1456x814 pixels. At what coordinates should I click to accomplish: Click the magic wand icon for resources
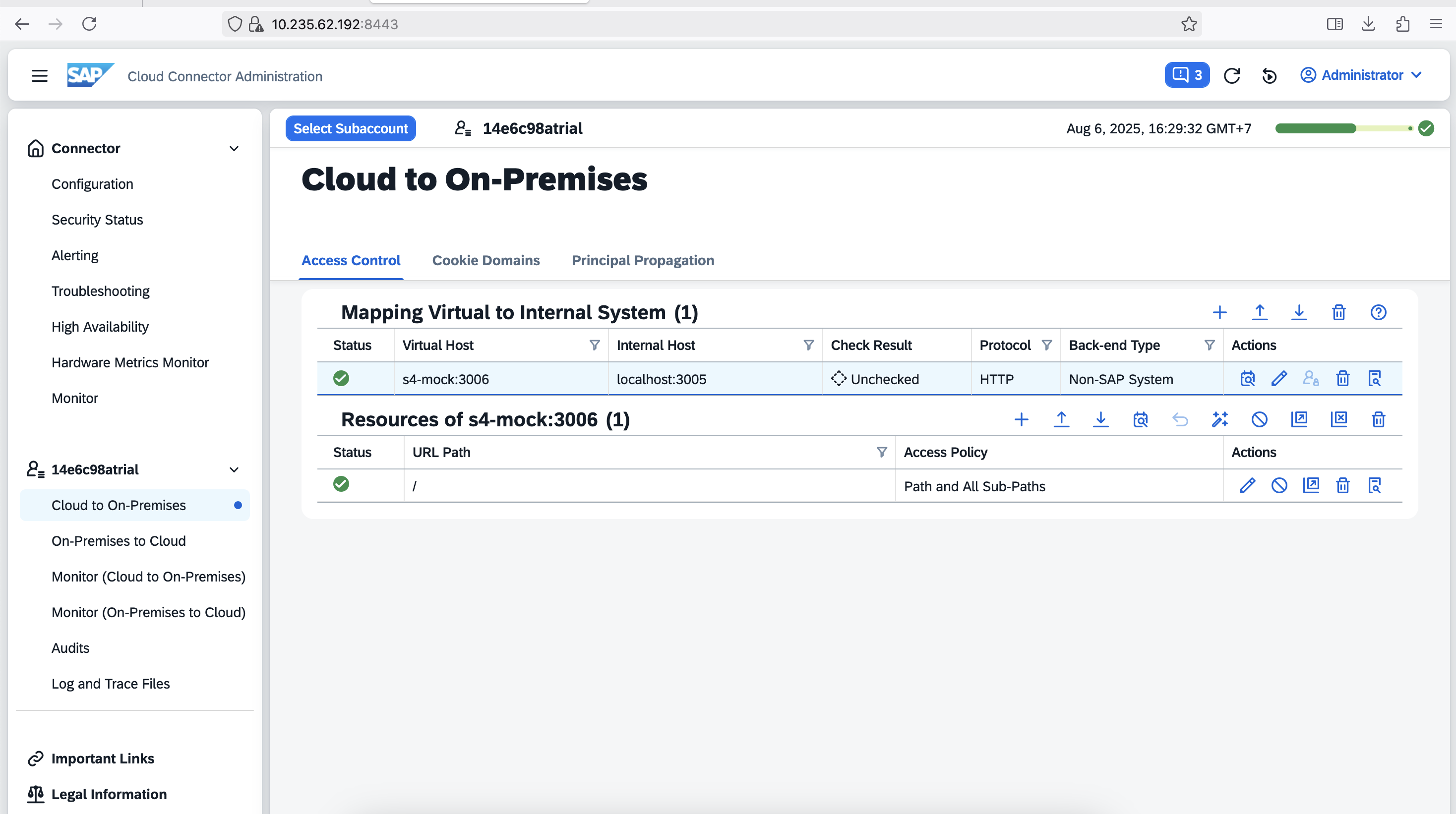[x=1220, y=420]
